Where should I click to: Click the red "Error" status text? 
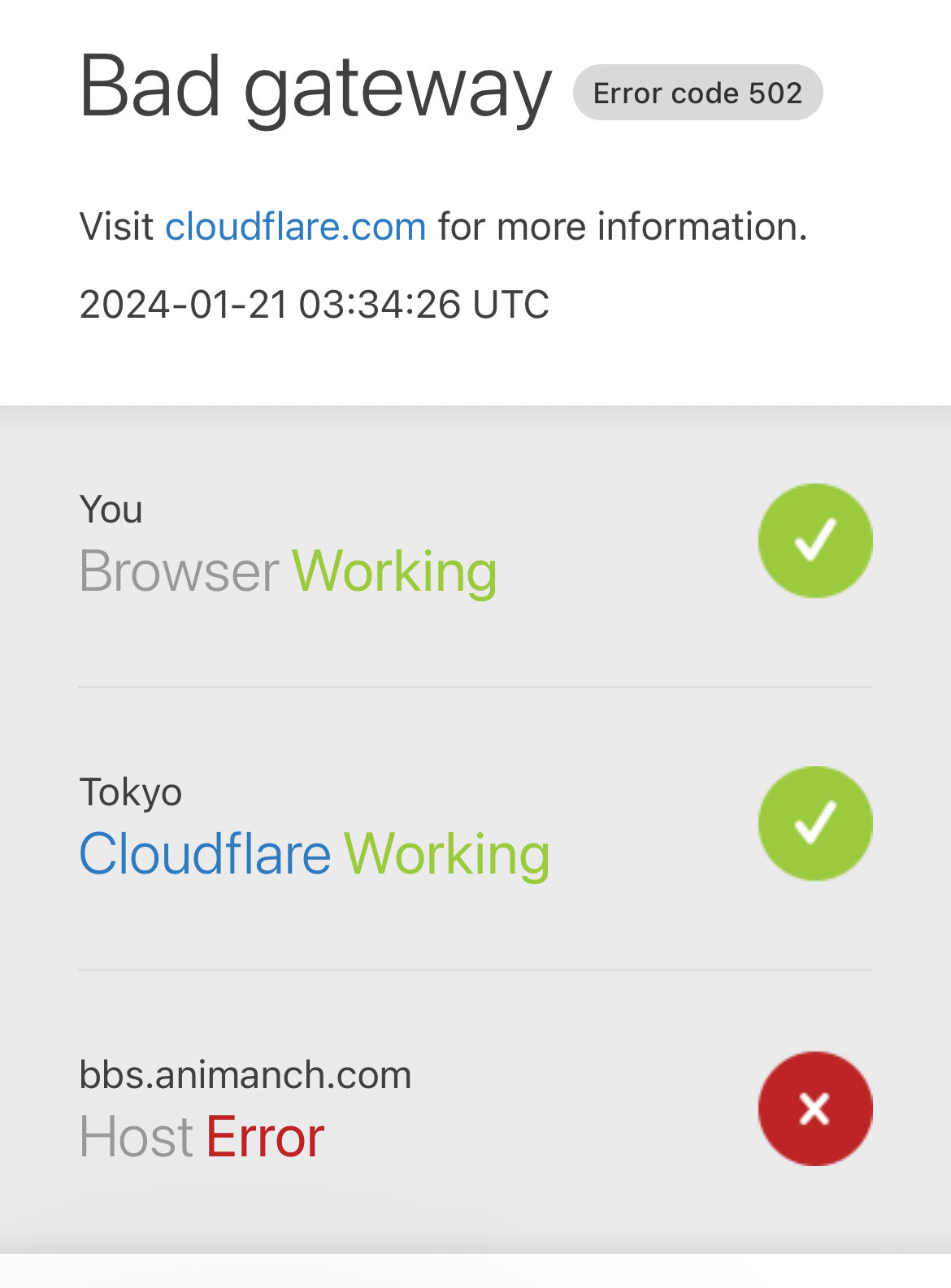[265, 1137]
